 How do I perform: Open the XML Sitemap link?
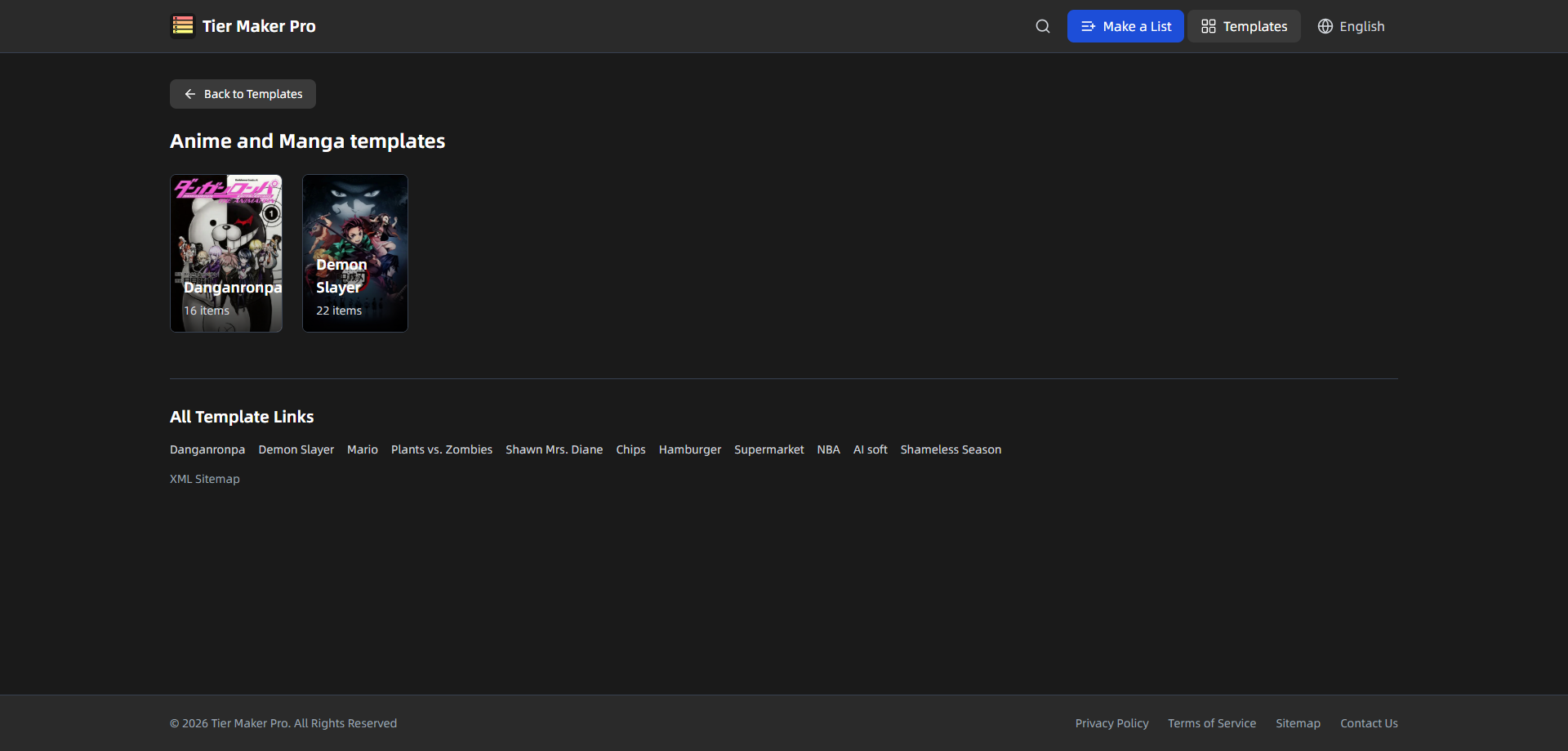pos(205,479)
